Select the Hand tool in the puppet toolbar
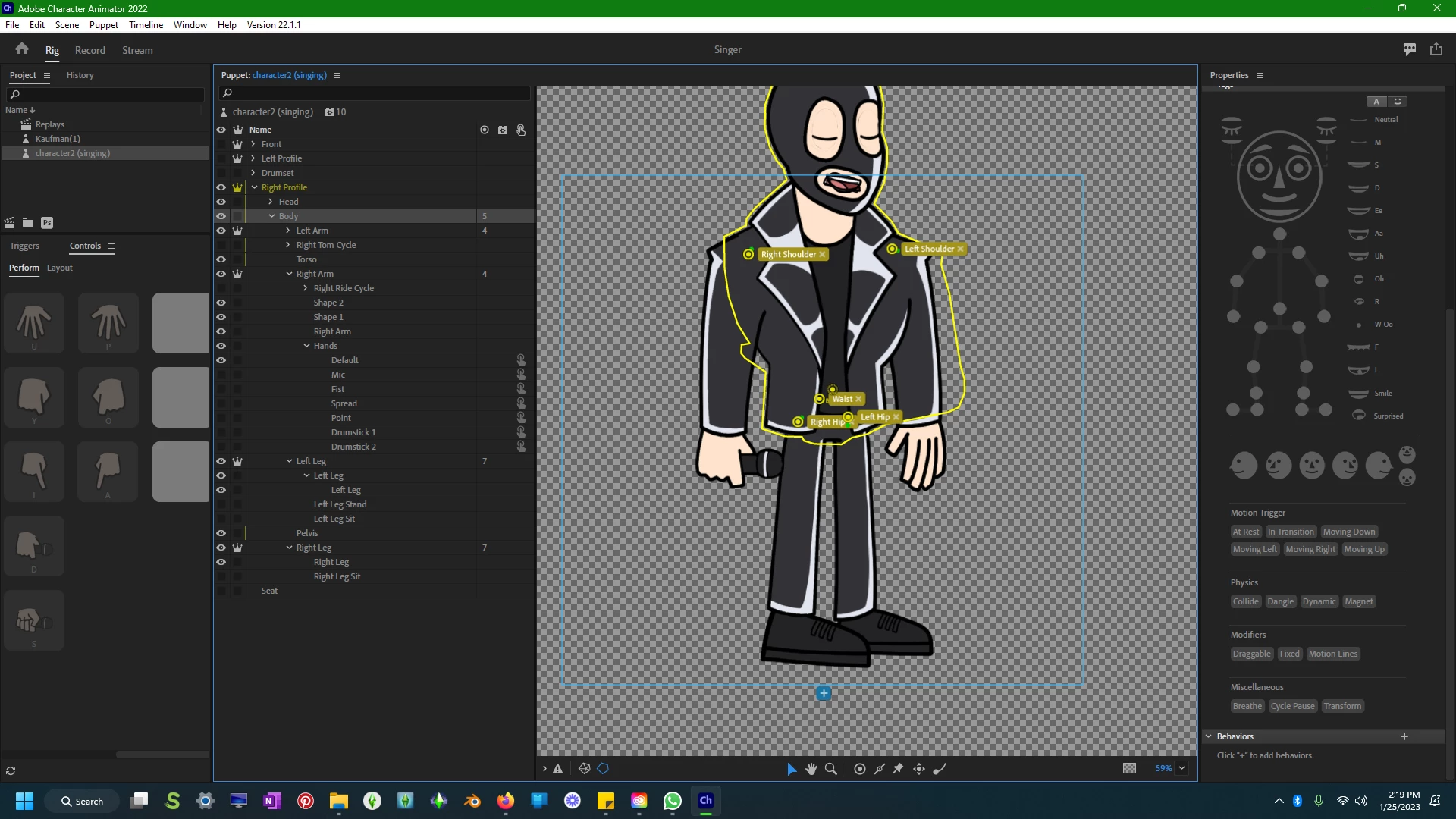Viewport: 1456px width, 819px height. click(811, 769)
